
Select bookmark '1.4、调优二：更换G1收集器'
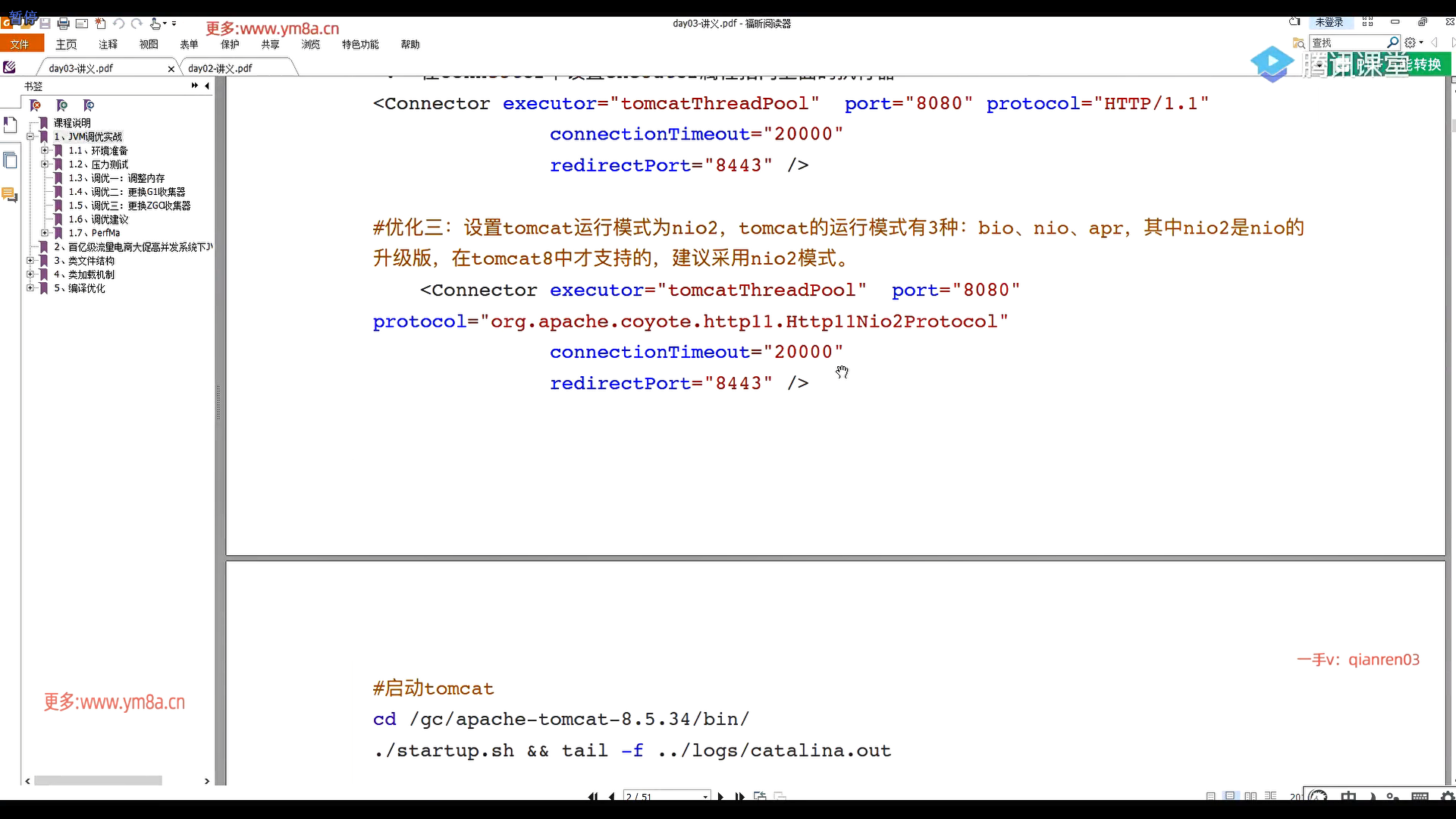[127, 192]
